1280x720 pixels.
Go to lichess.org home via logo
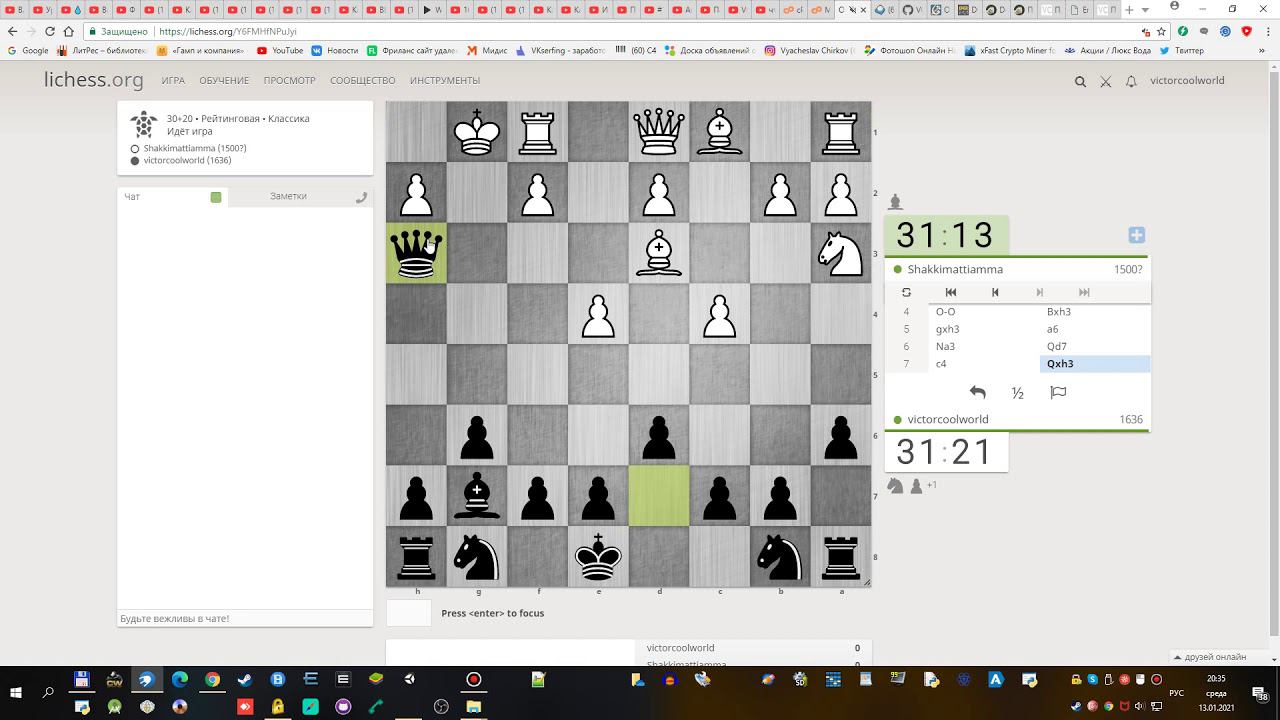click(94, 80)
